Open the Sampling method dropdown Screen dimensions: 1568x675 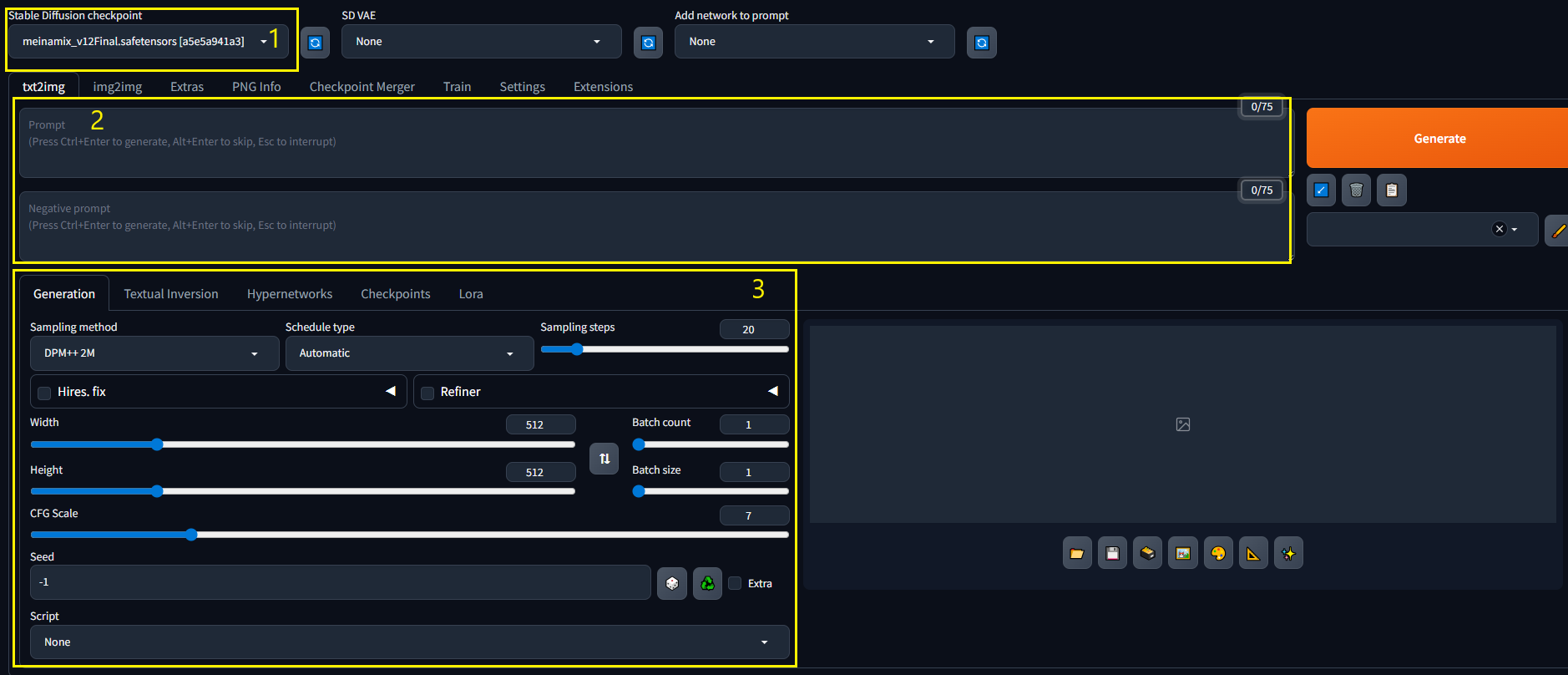[154, 353]
